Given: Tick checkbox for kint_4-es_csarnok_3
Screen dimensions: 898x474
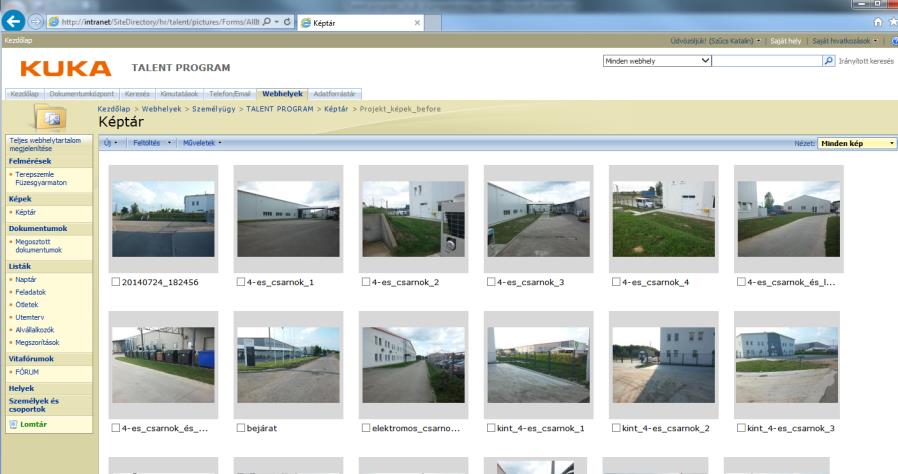Looking at the screenshot, I should pyautogui.click(x=741, y=428).
